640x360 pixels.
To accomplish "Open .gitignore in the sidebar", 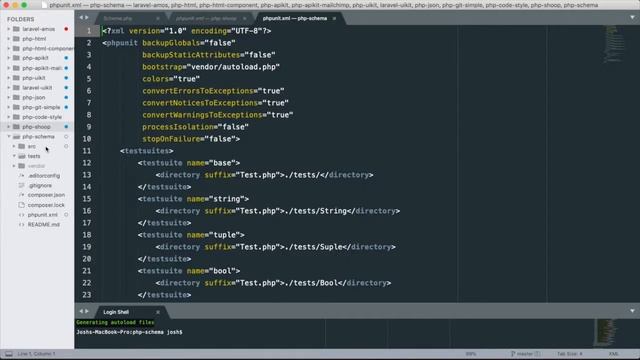I will click(x=40, y=186).
